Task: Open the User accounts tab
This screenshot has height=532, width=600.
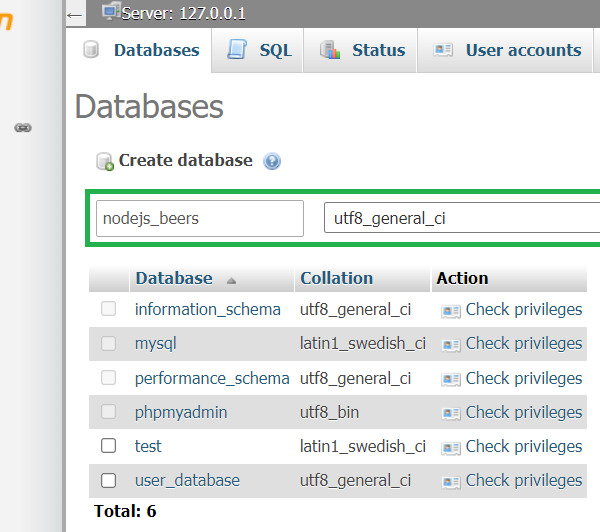Action: (509, 50)
